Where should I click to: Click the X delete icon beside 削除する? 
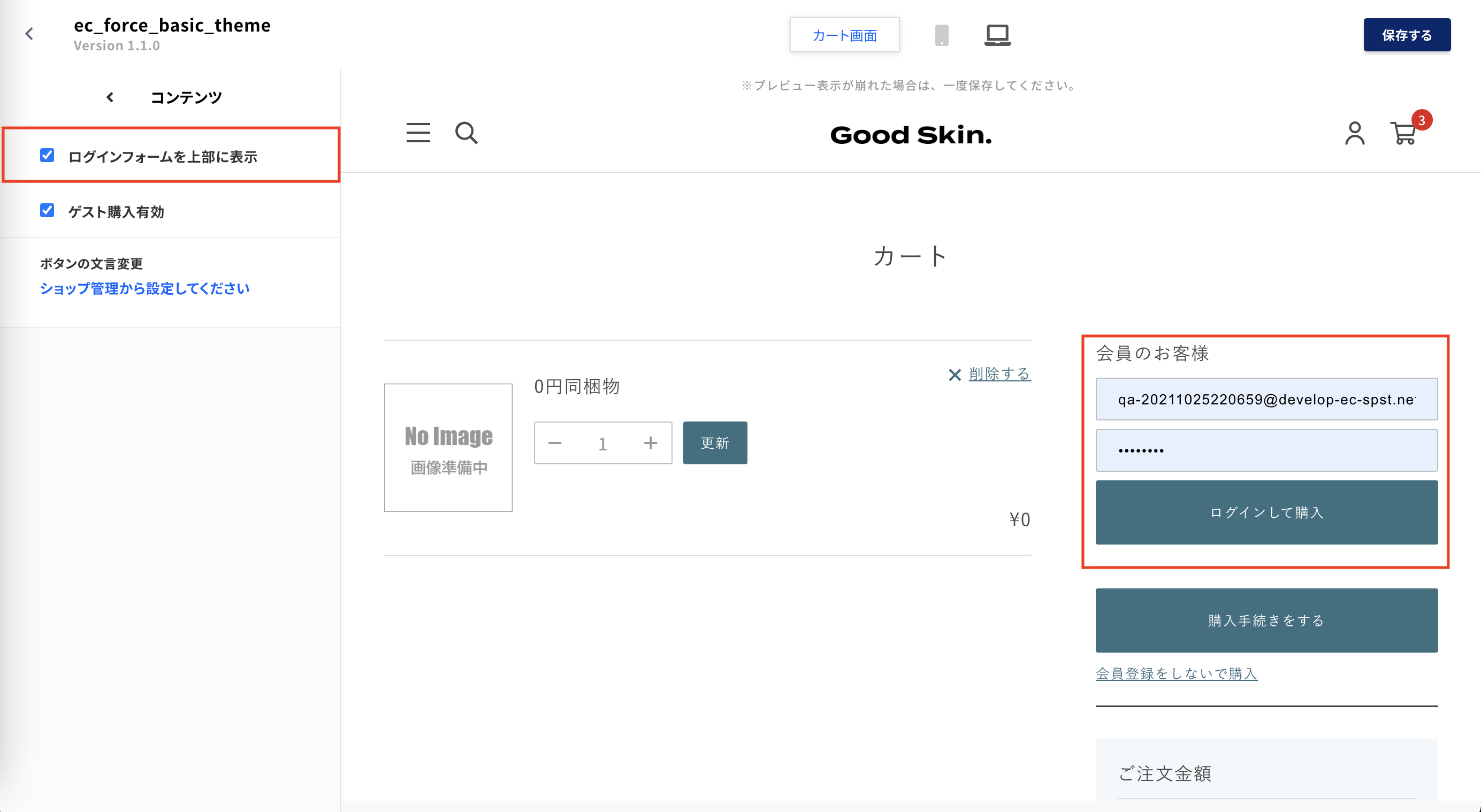tap(955, 374)
